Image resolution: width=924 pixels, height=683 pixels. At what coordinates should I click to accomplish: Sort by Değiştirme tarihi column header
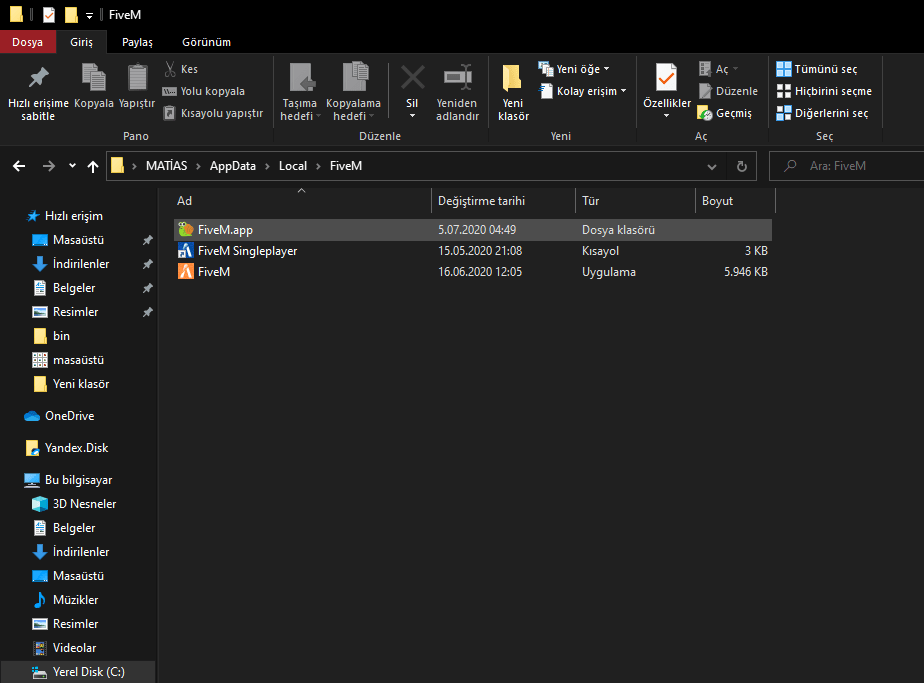pyautogui.click(x=503, y=201)
